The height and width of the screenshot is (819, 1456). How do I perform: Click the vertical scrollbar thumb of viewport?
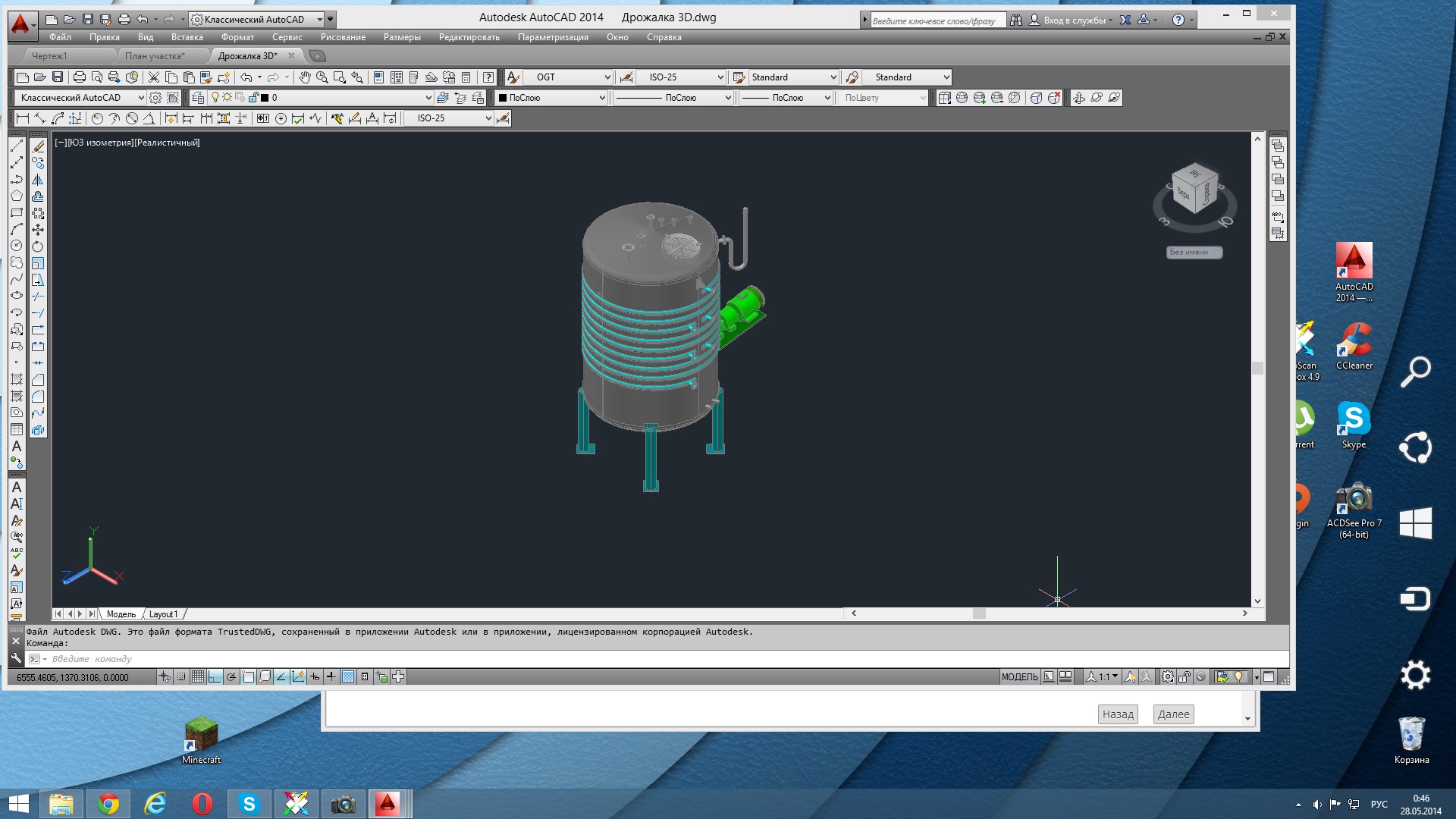pyautogui.click(x=1257, y=369)
